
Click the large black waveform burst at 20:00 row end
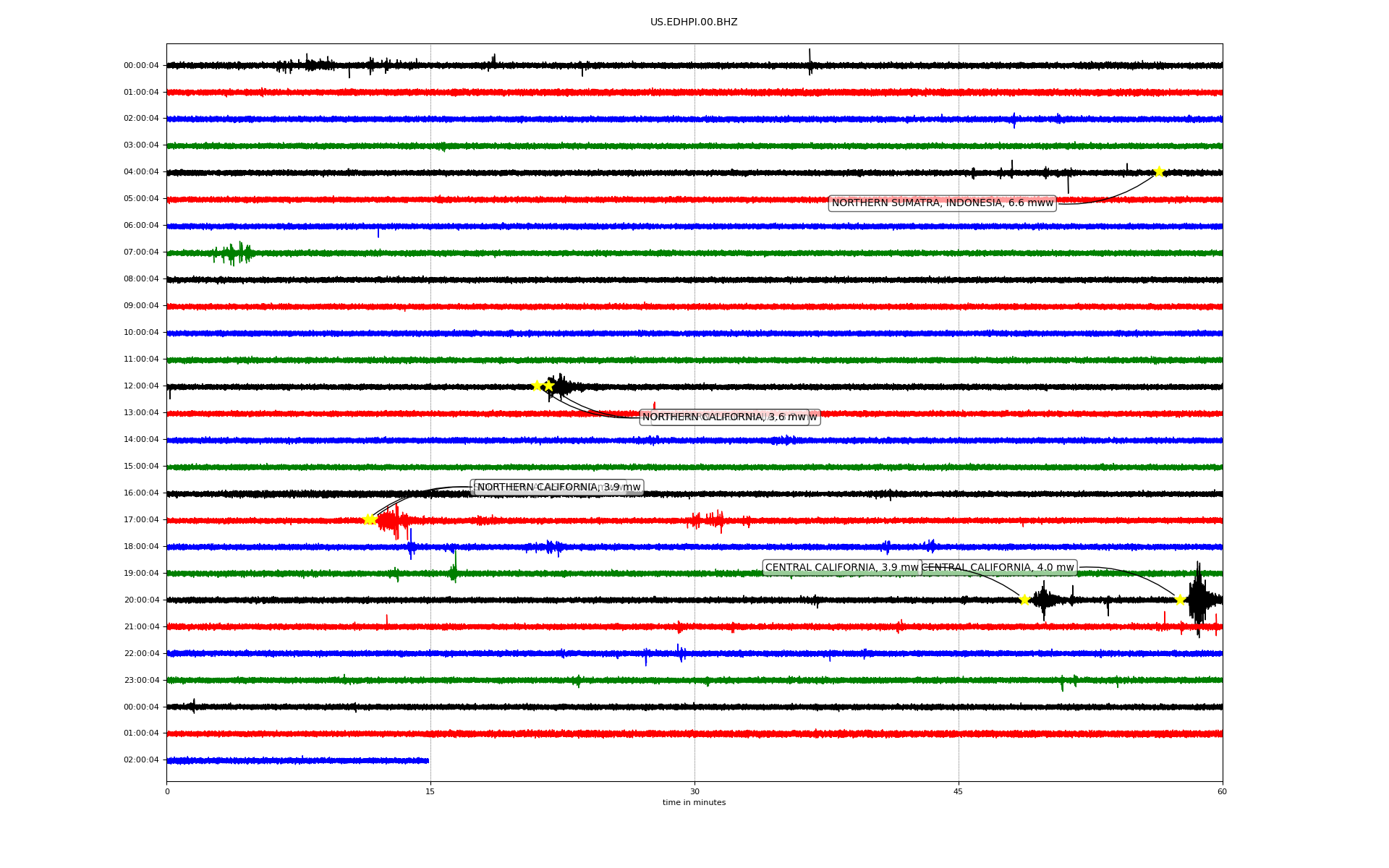coord(1198,599)
